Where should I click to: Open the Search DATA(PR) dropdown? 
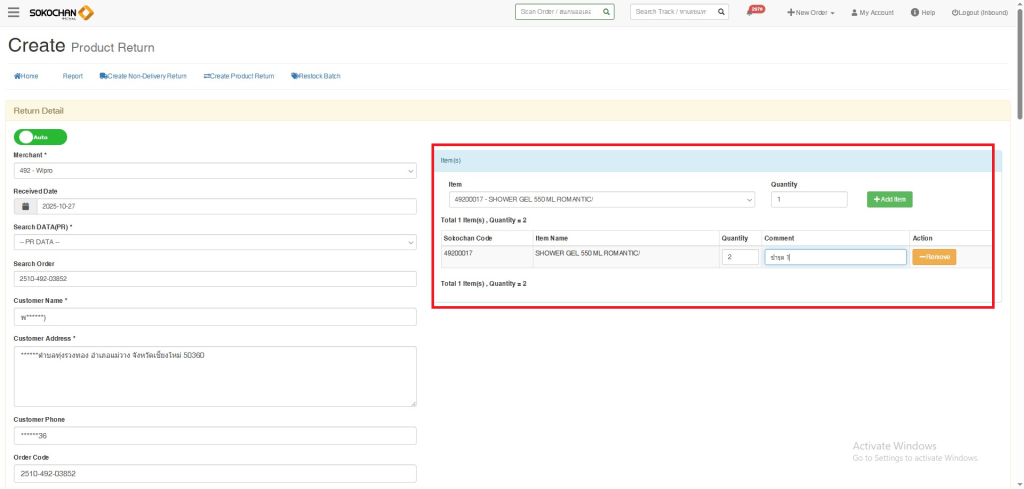(x=214, y=242)
